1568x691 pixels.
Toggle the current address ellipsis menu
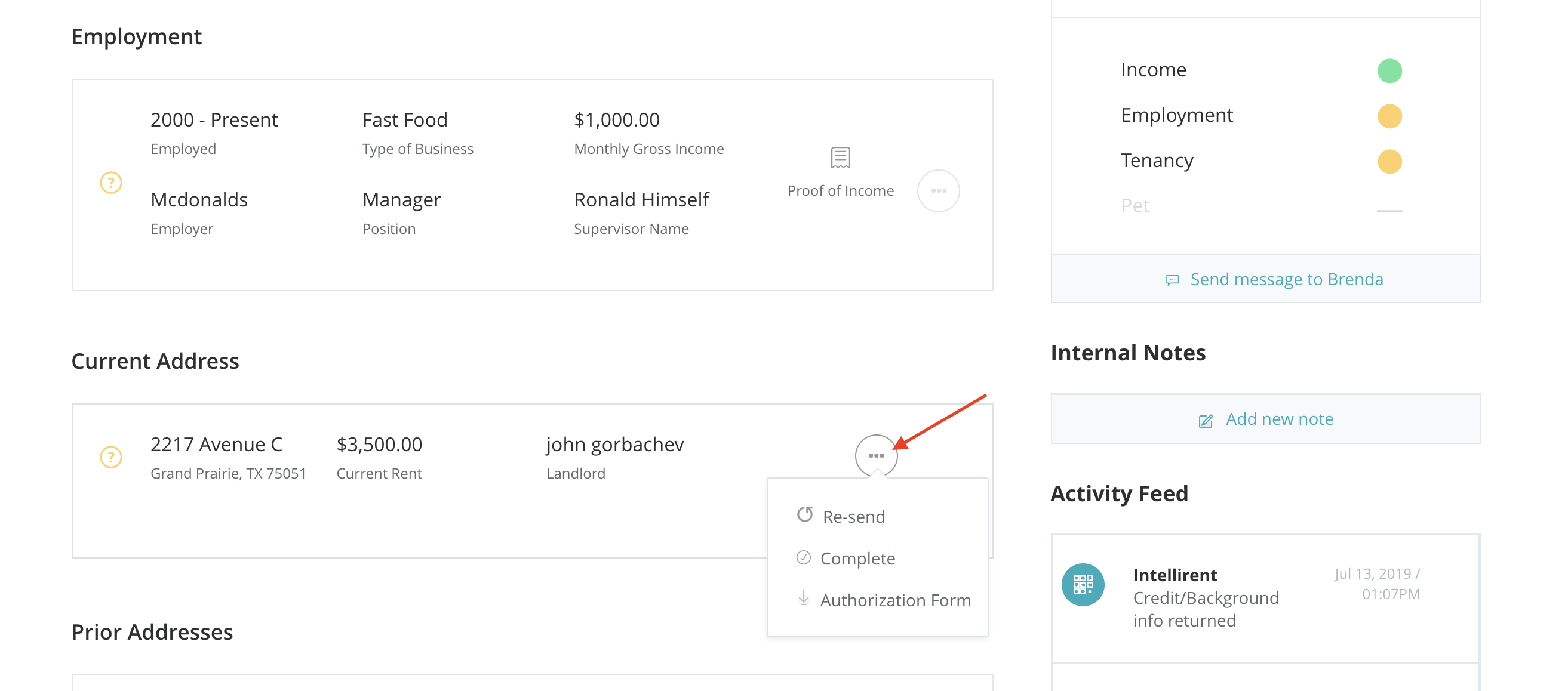point(876,456)
